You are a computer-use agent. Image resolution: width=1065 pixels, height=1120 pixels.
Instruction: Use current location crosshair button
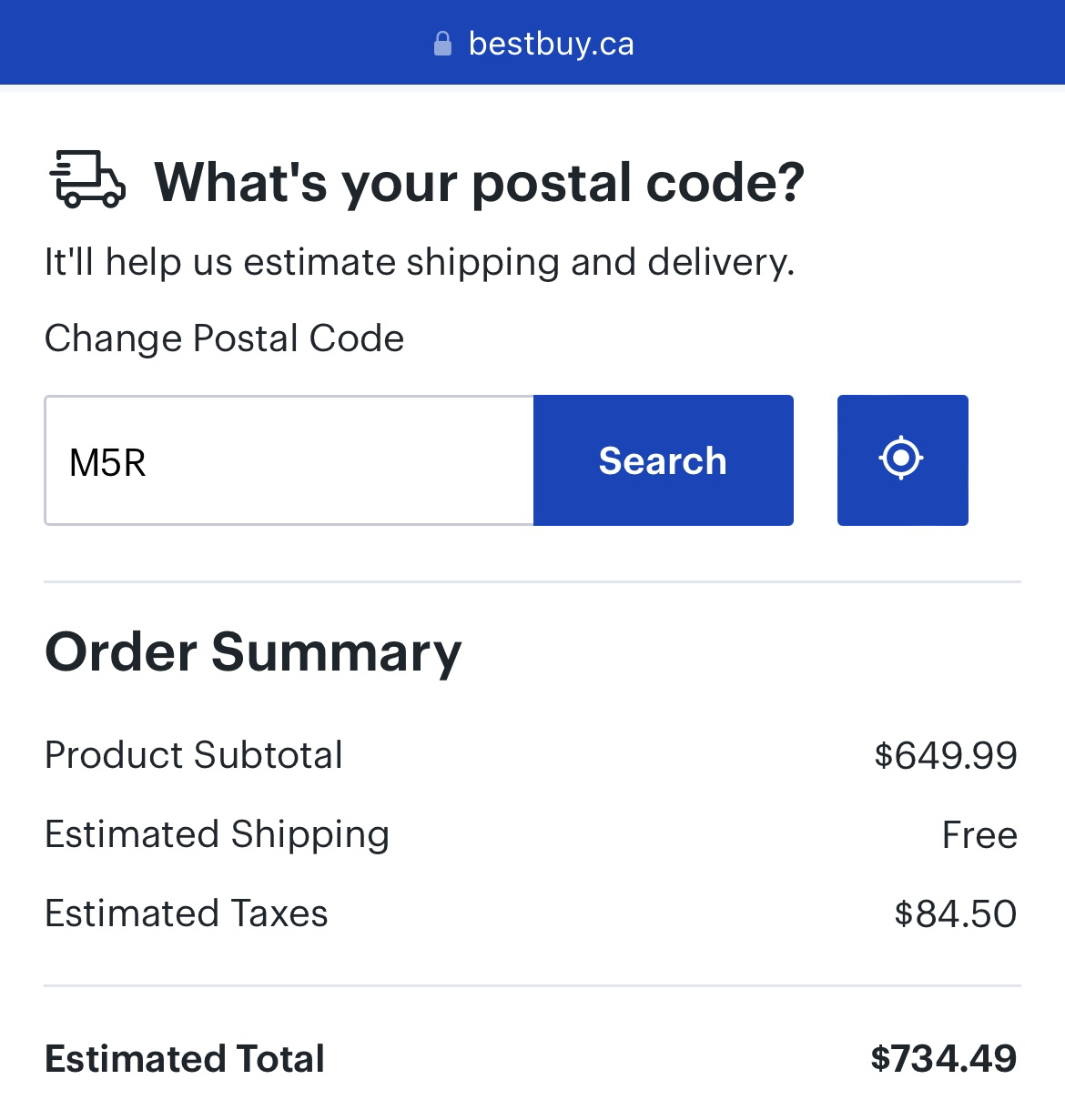coord(902,459)
